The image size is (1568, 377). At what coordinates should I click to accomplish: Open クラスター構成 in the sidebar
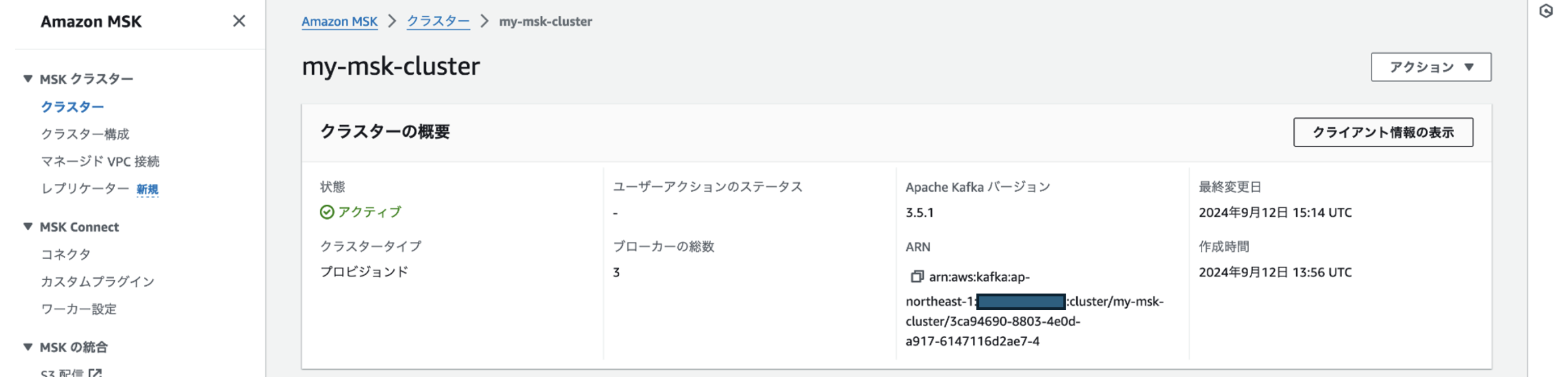(85, 134)
